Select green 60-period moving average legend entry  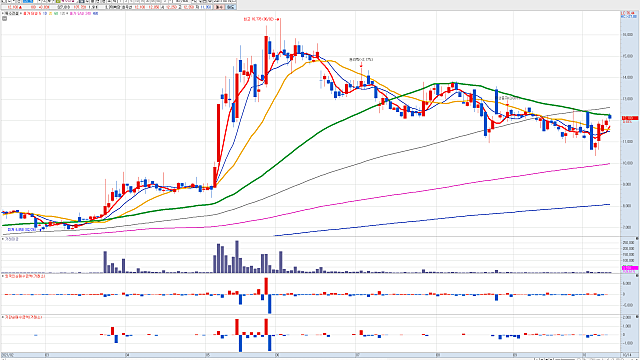pos(56,13)
